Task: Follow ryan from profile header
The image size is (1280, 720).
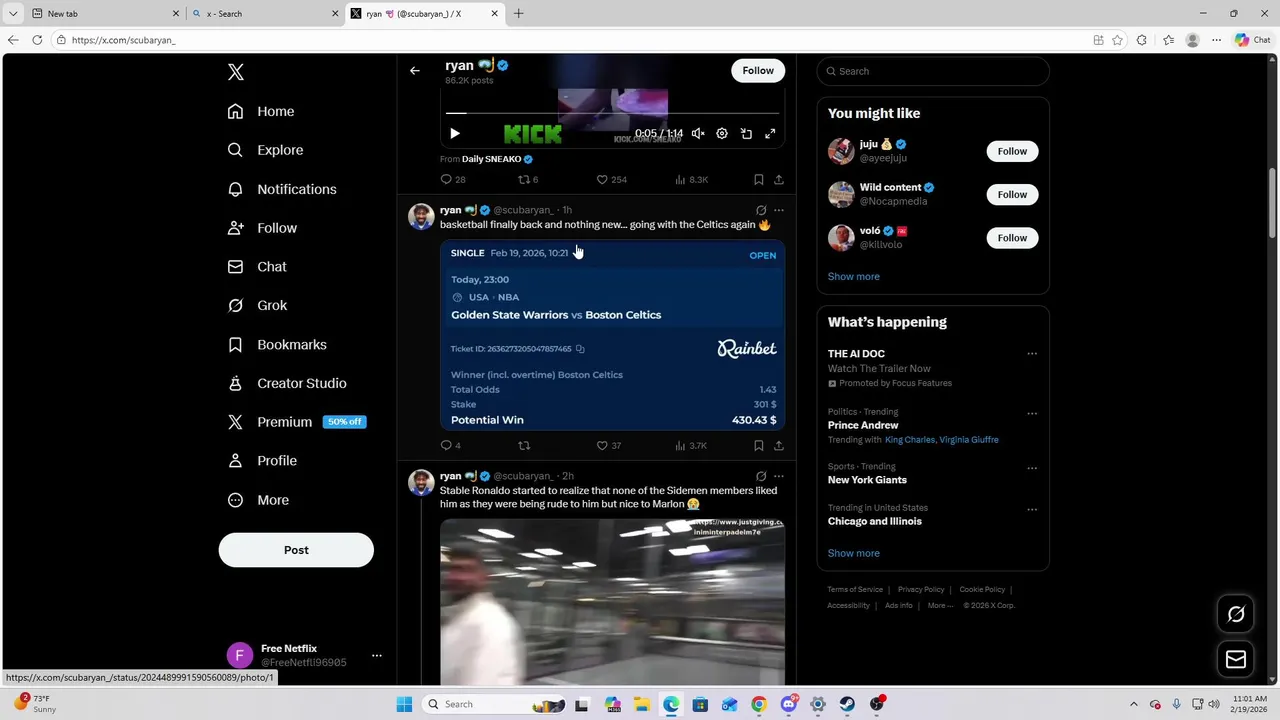Action: (758, 70)
